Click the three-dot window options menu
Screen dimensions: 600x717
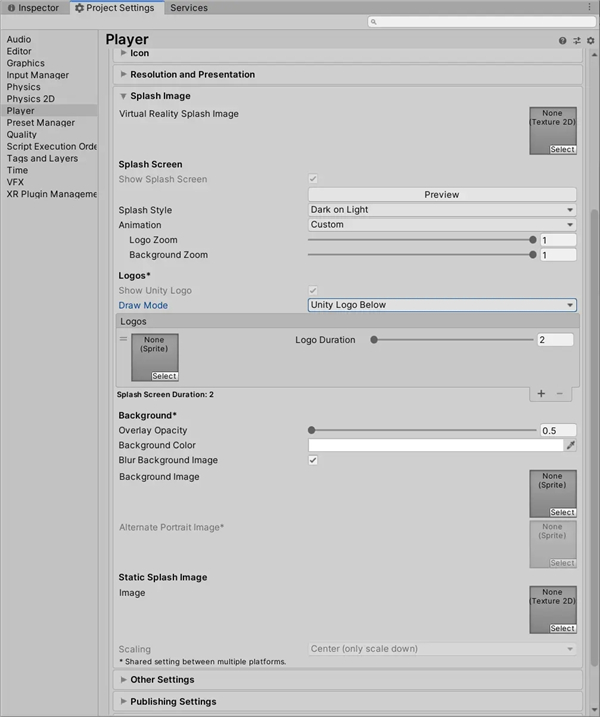tap(591, 8)
